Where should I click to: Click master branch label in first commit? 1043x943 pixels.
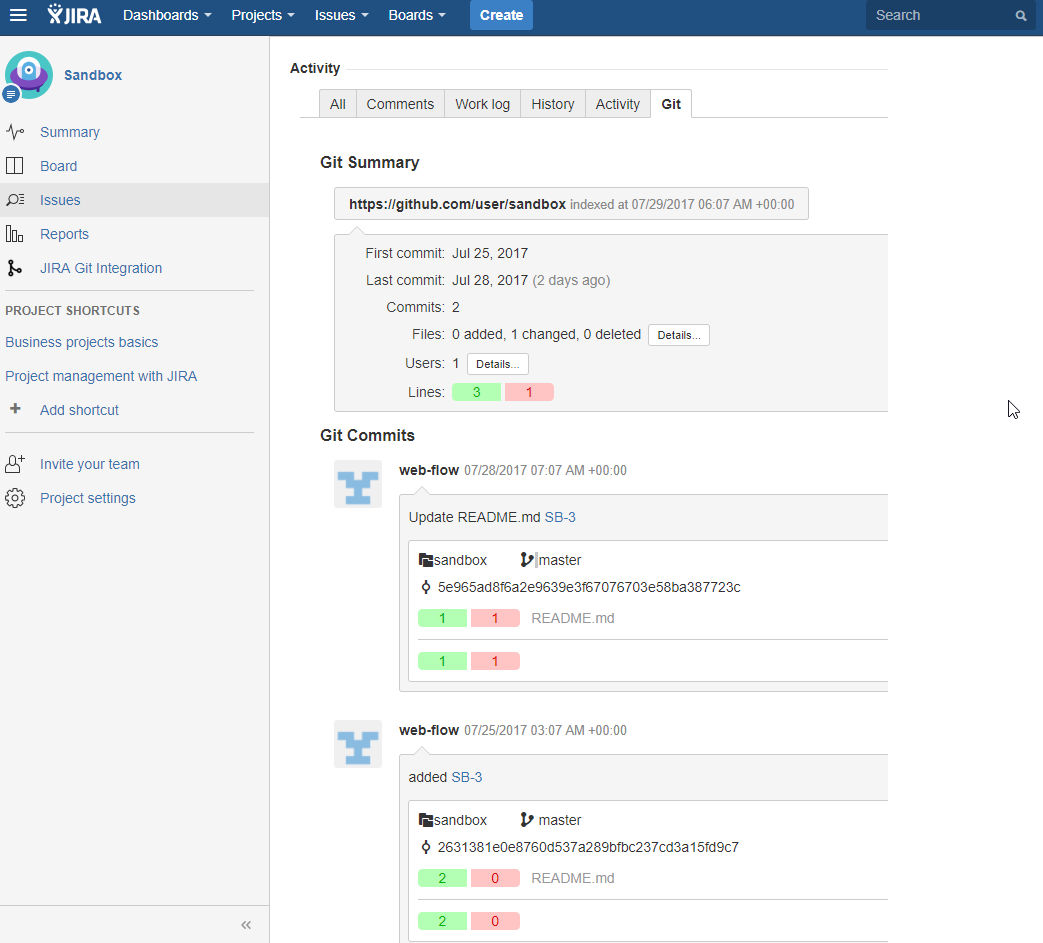pyautogui.click(x=560, y=560)
